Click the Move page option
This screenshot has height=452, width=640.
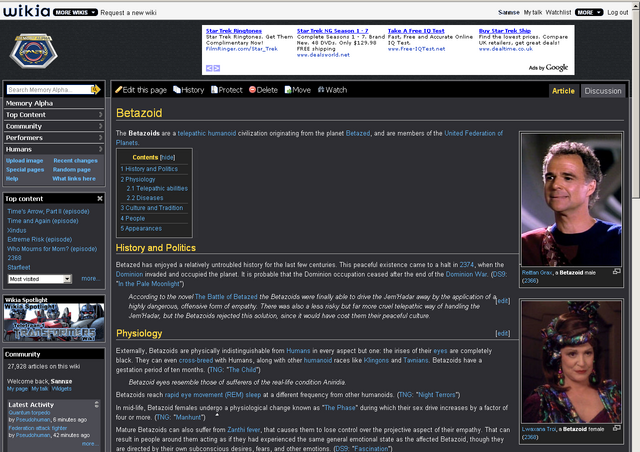click(298, 90)
